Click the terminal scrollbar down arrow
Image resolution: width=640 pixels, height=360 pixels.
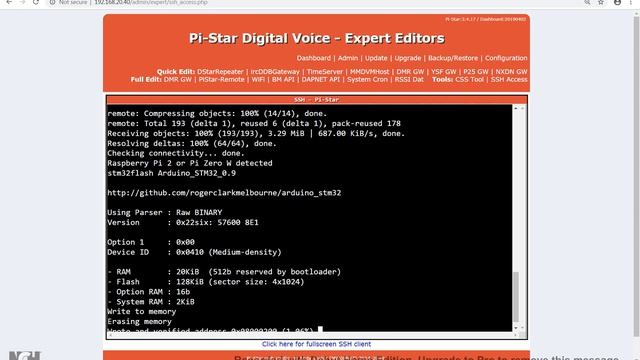click(516, 328)
